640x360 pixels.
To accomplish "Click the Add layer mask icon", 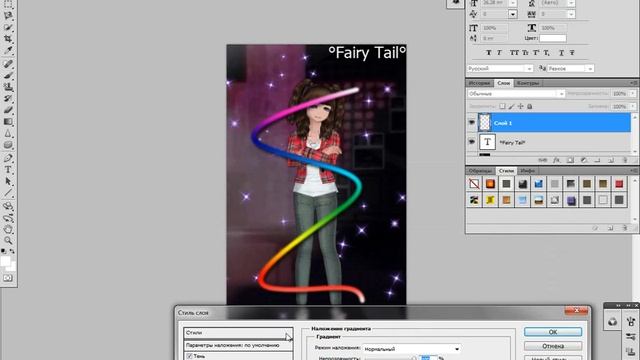I will click(570, 160).
